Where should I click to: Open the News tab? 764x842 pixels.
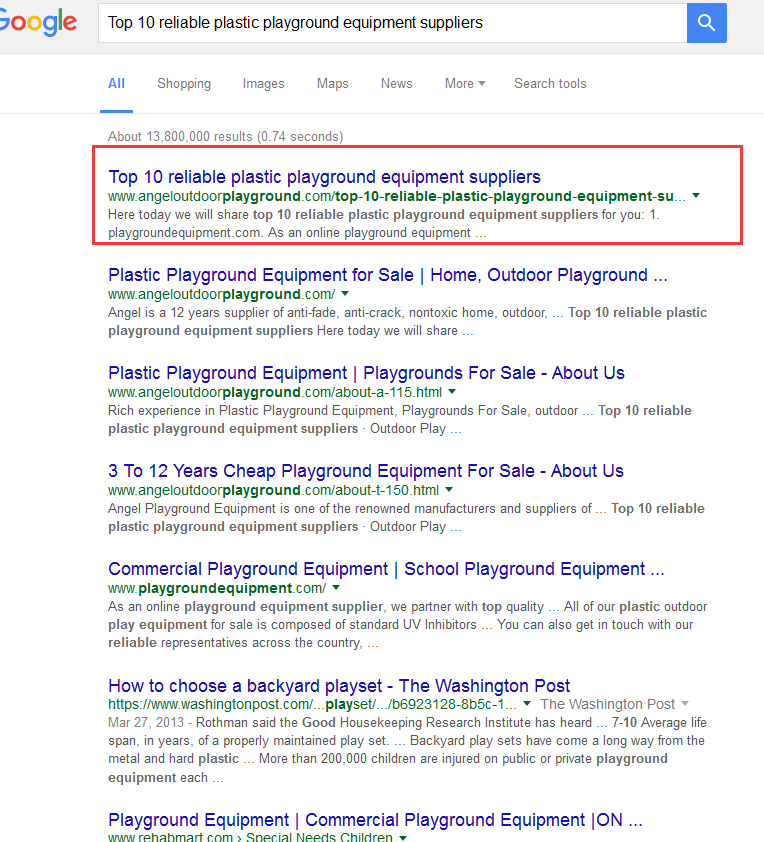click(x=397, y=84)
